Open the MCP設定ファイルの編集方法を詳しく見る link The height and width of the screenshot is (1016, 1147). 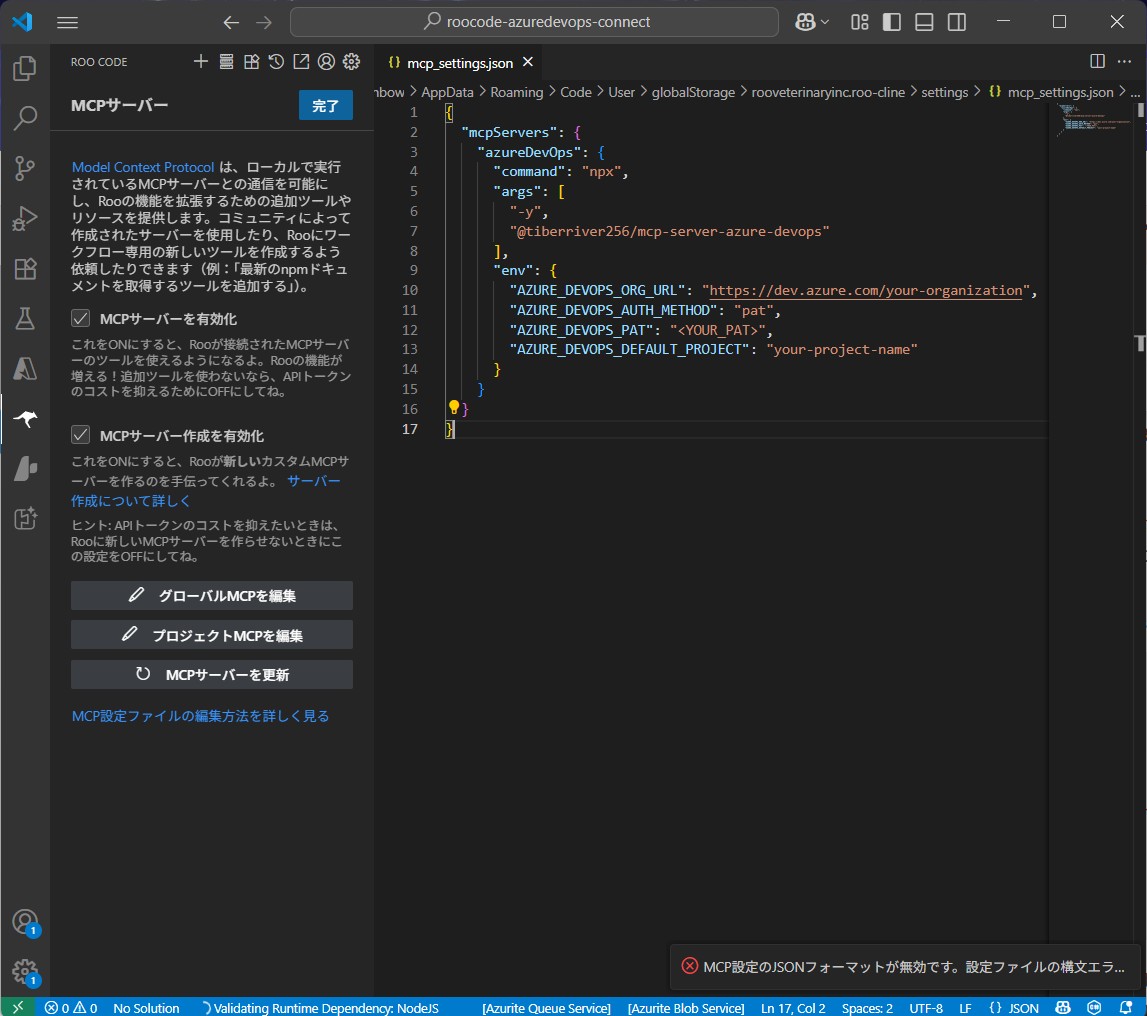200,715
